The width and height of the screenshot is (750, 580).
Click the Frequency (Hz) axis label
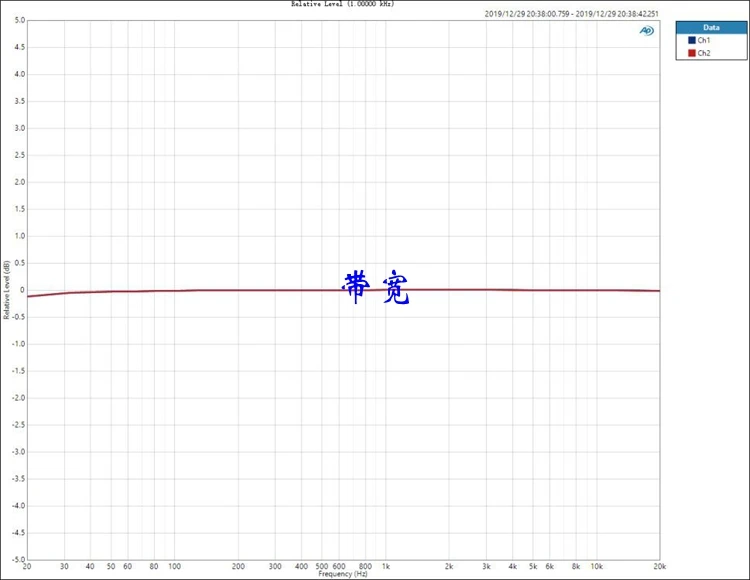[343, 574]
